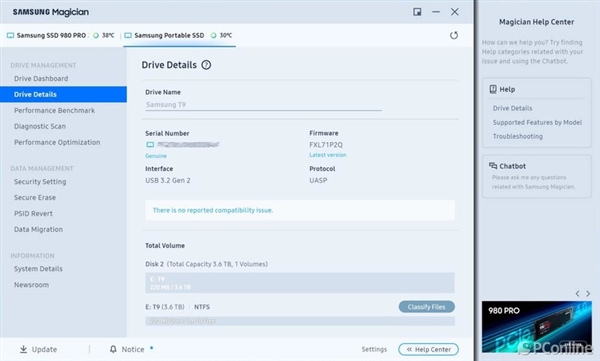Show previous banner with left chevron
This screenshot has height=361, width=600.
point(577,294)
